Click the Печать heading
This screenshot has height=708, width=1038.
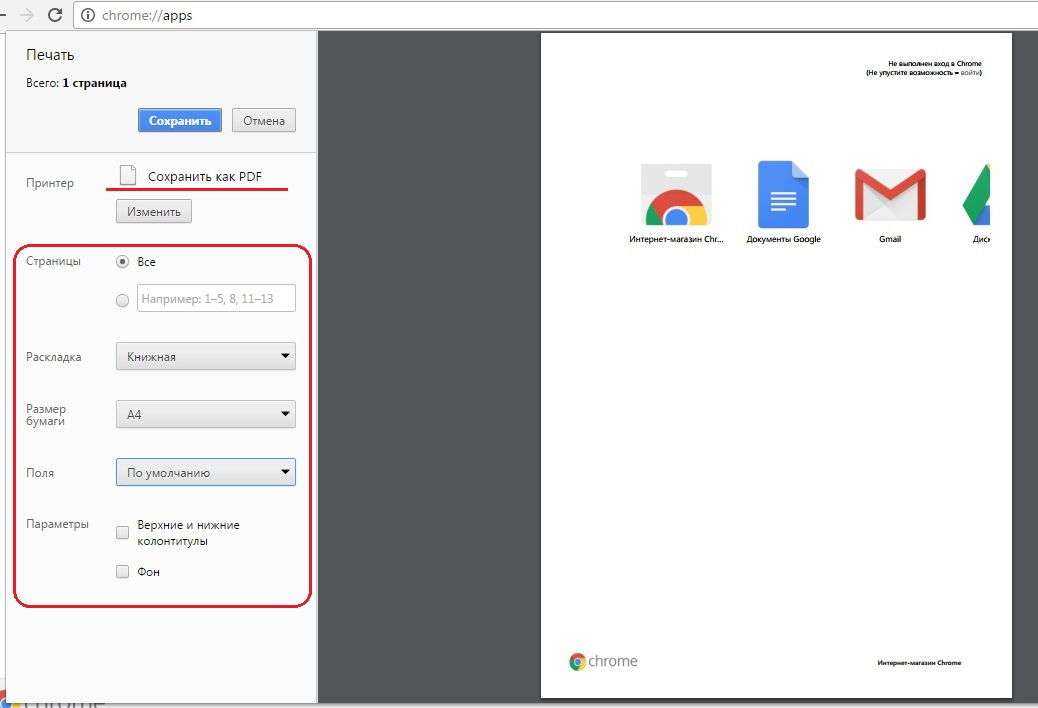pos(50,55)
